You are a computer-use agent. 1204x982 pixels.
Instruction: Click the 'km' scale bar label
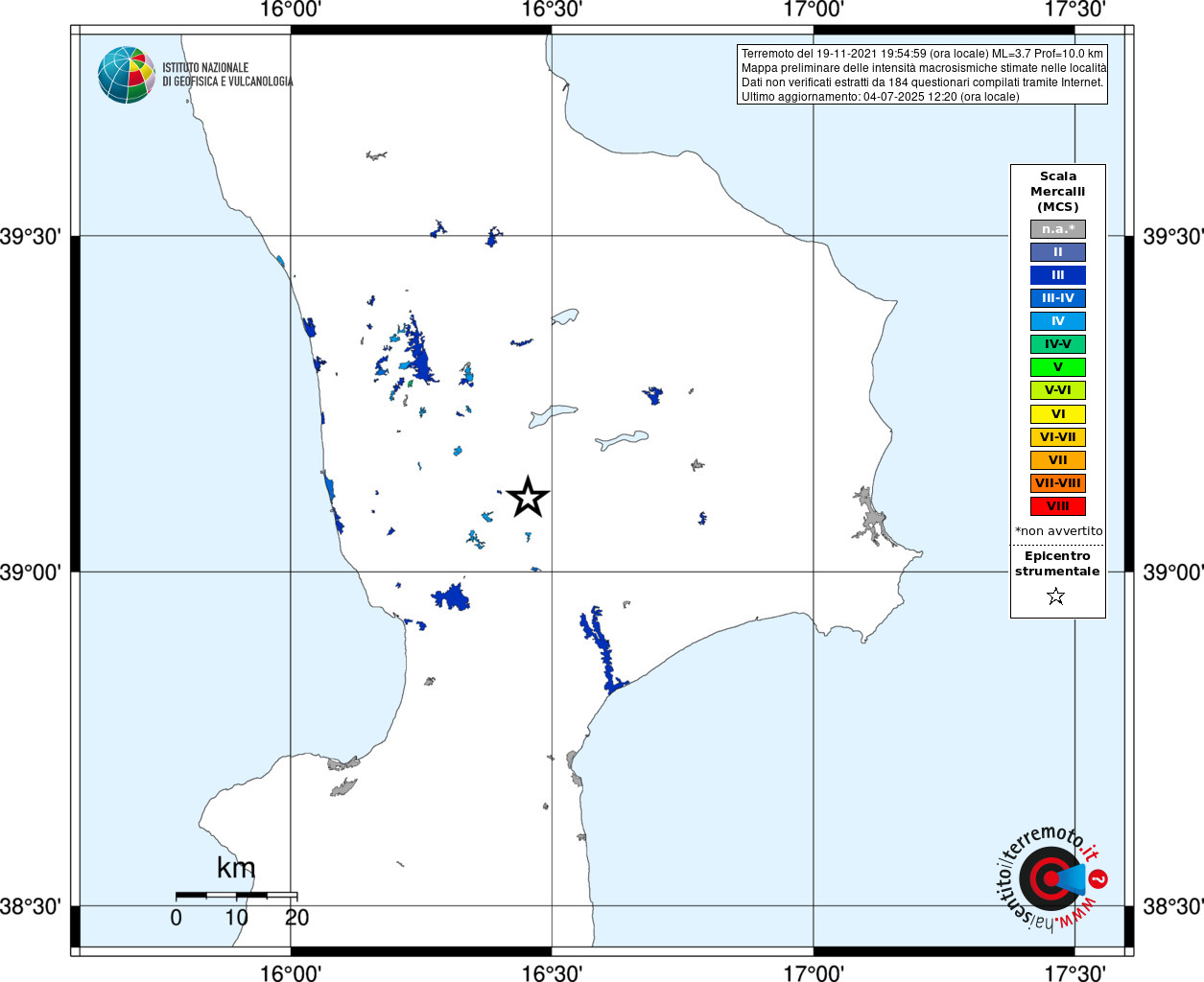[x=236, y=868]
